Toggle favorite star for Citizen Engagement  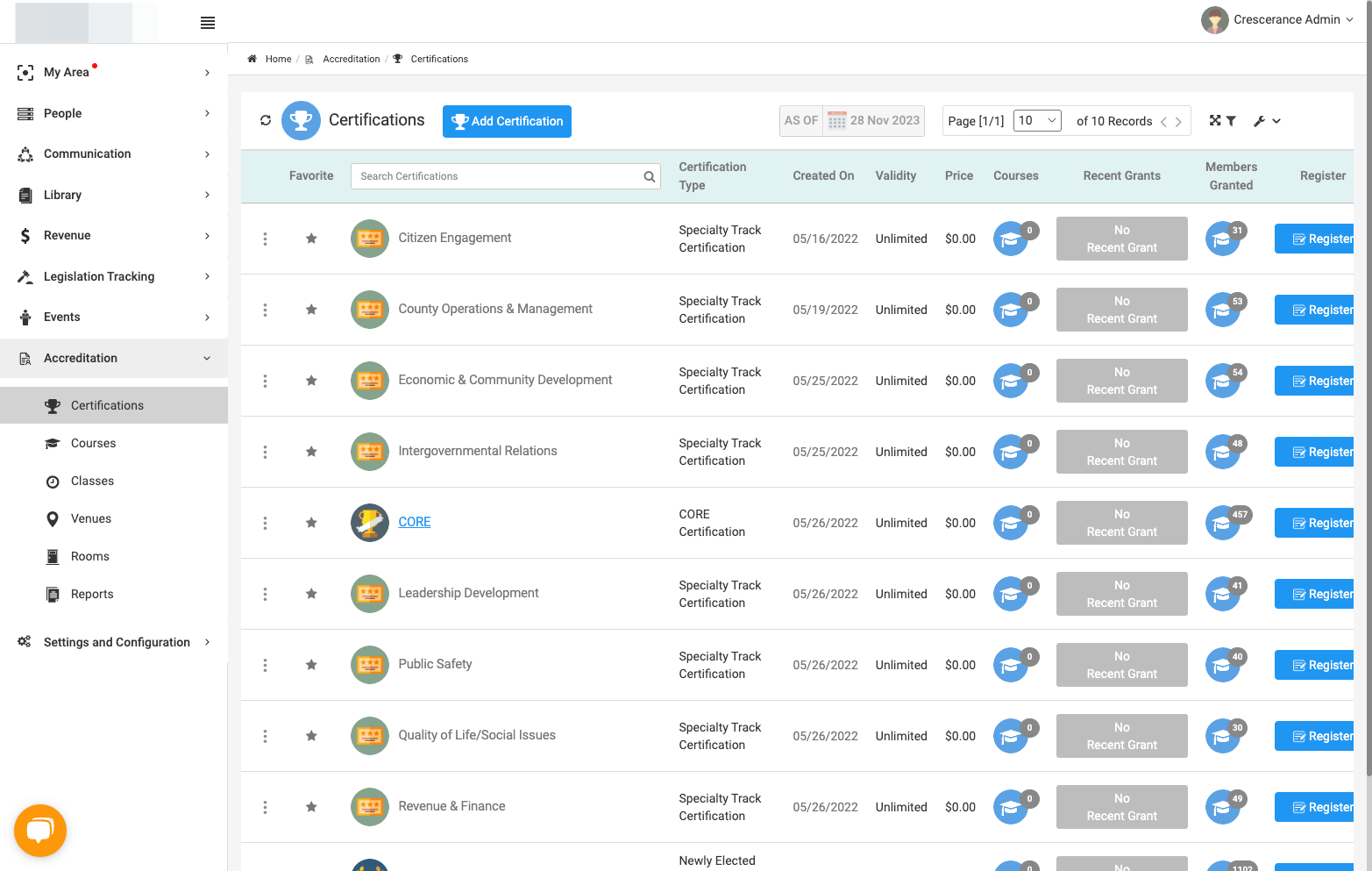(x=311, y=239)
